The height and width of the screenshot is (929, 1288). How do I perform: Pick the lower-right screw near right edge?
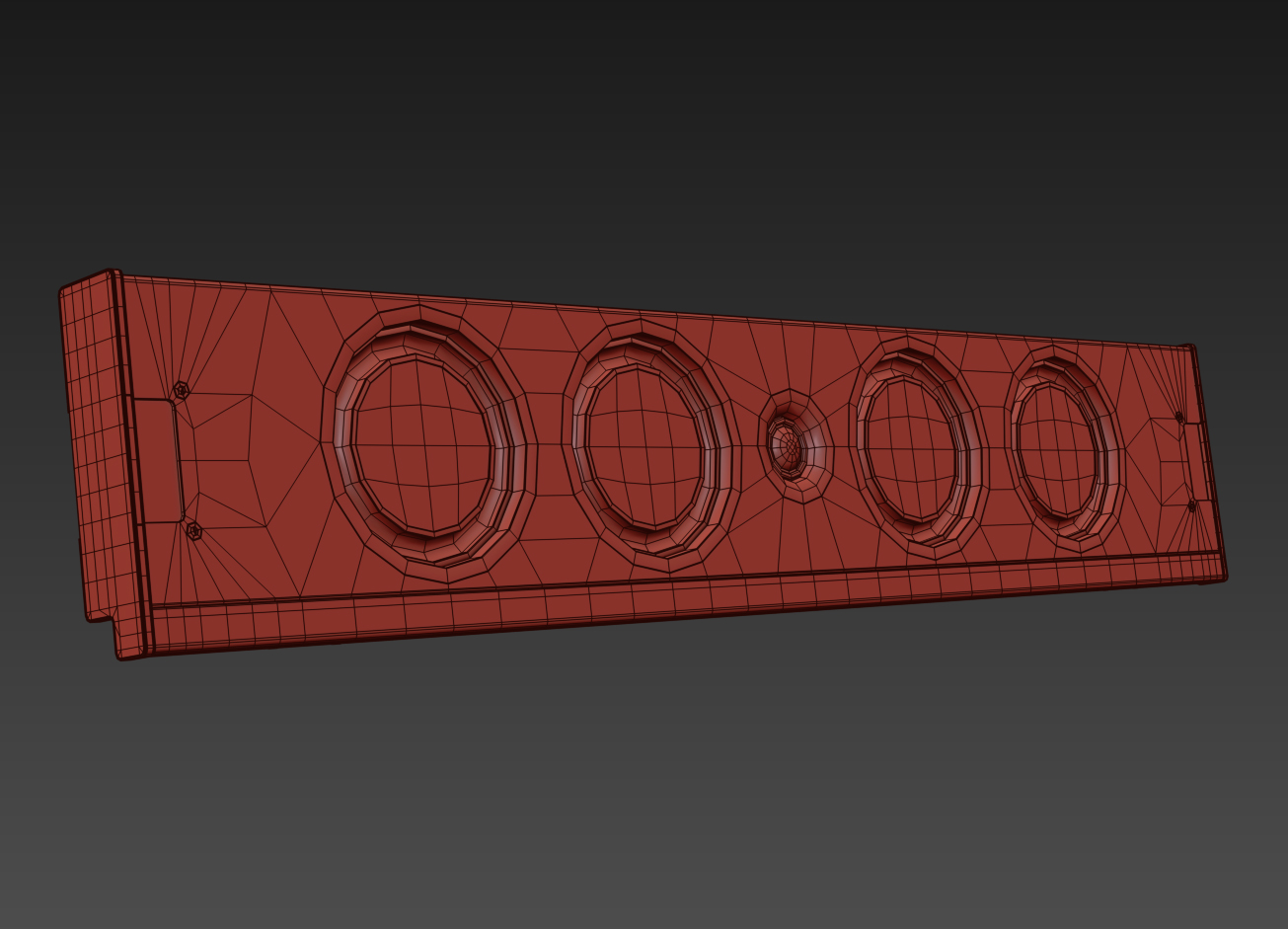click(x=1191, y=505)
